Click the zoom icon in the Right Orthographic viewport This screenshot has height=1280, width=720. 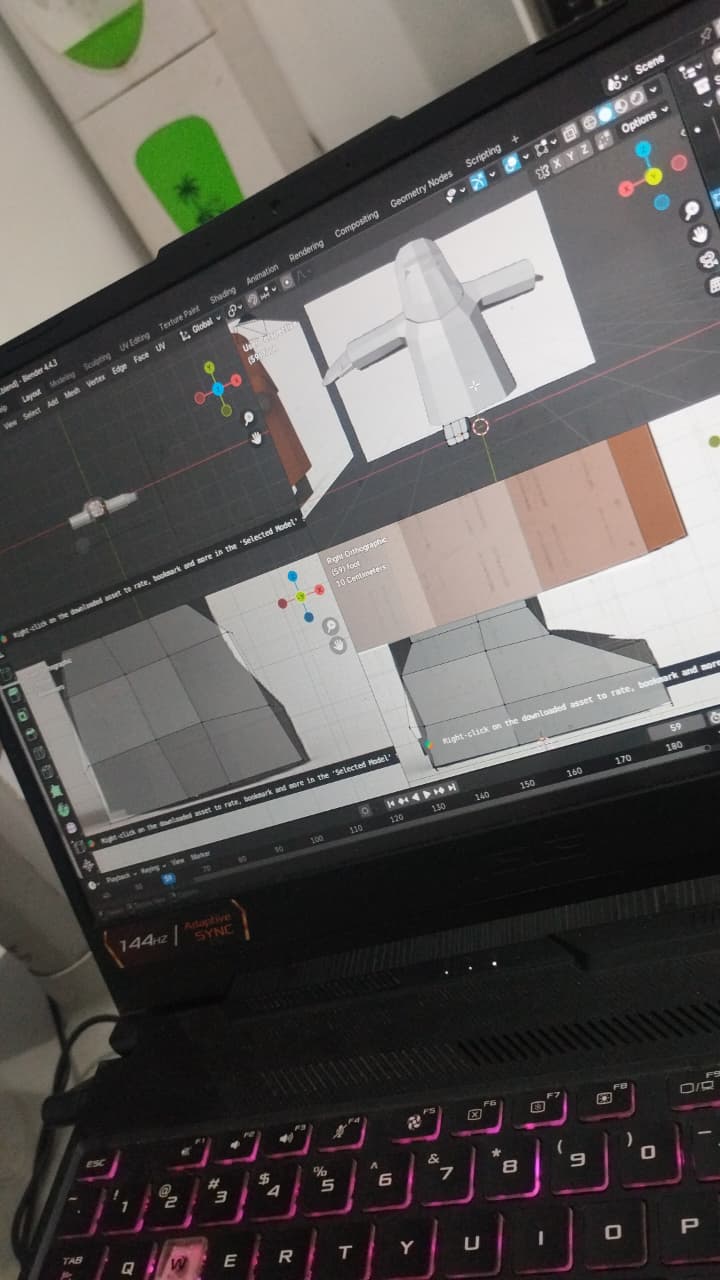(x=331, y=626)
